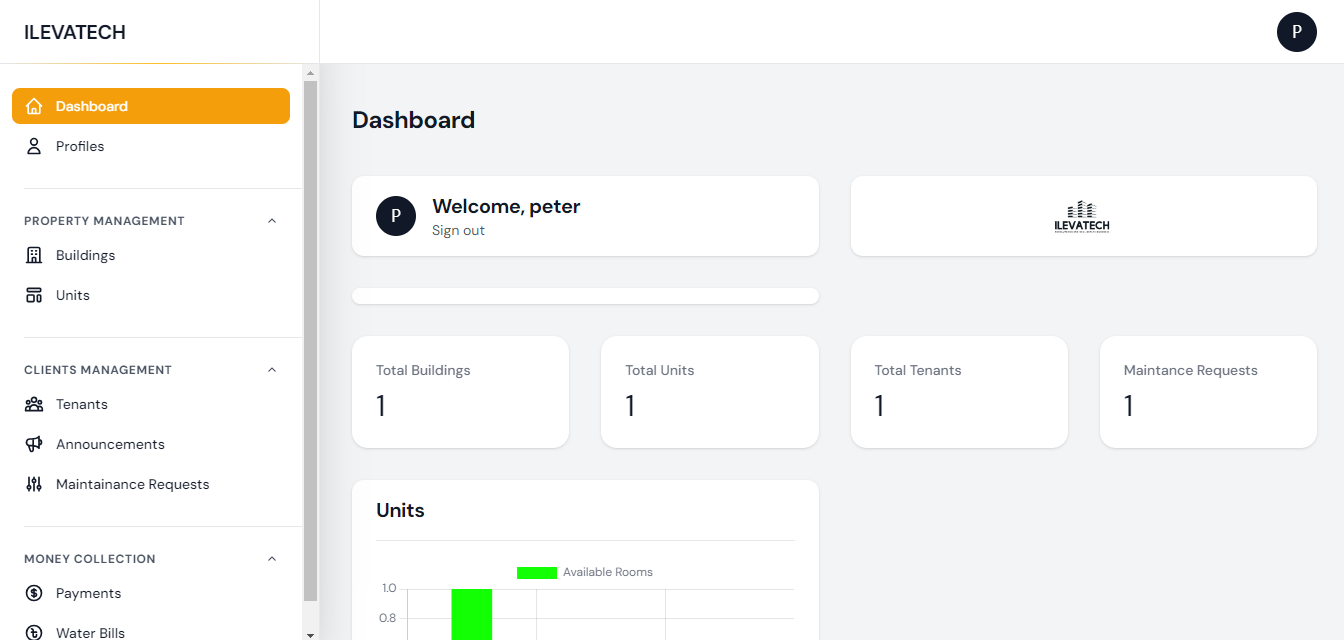Click the Dashboard home icon in the sidebar
The height and width of the screenshot is (640, 1344).
tap(34, 106)
